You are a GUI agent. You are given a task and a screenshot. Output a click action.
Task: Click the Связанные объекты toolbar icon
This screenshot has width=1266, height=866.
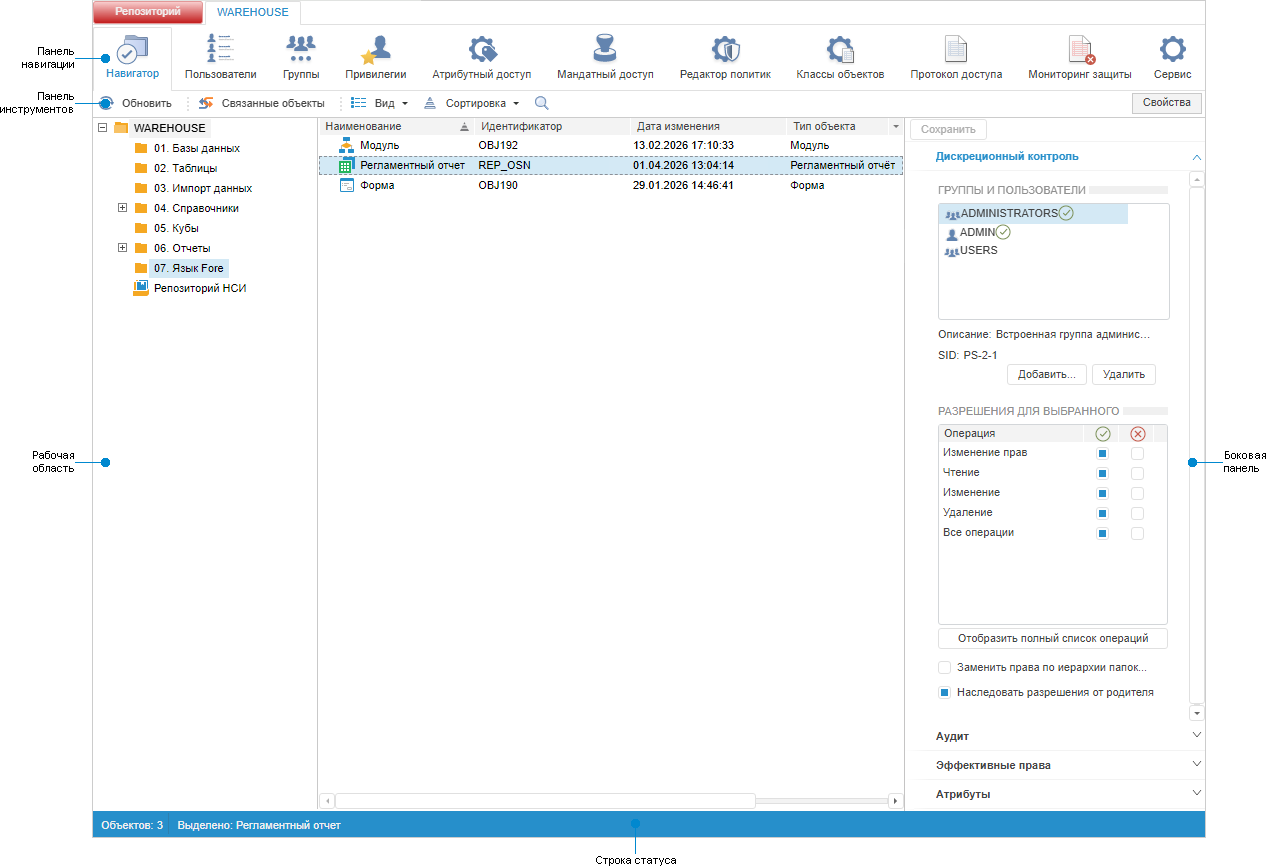205,103
